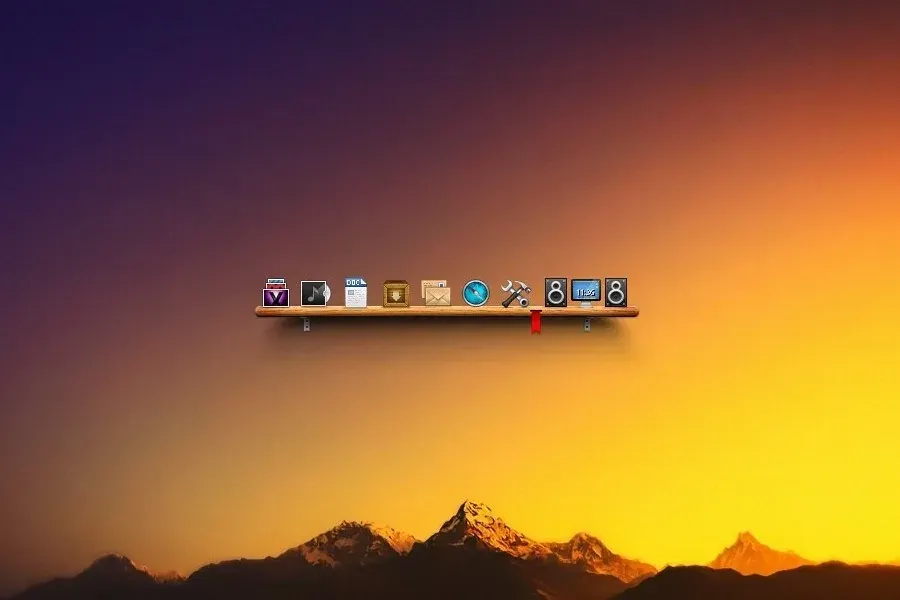This screenshot has height=600, width=900.
Task: Click the right speaker icon
Action: [x=616, y=293]
